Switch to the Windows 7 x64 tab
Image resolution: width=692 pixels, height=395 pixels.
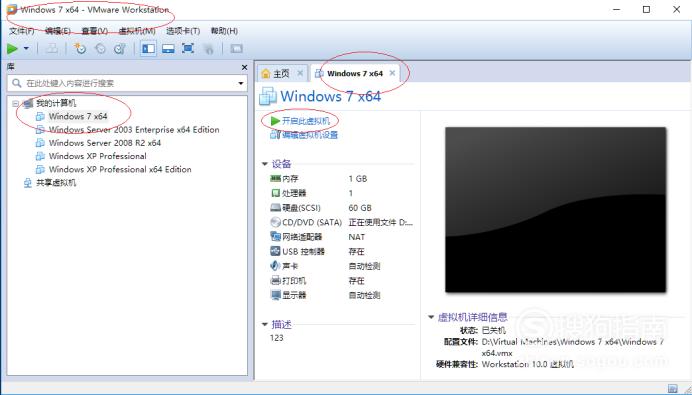point(355,74)
